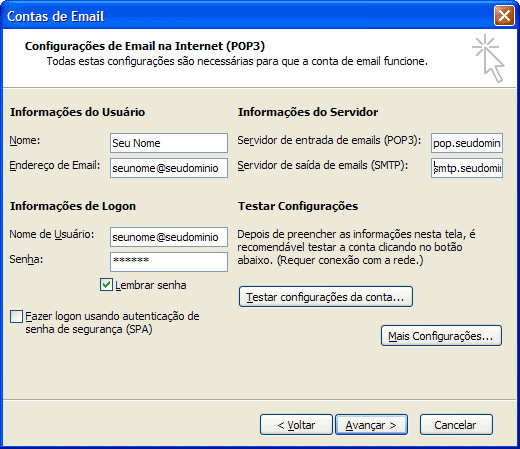Enable SPA secure password authentication checkbox
Viewport: 520px width, 449px height.
[x=16, y=317]
